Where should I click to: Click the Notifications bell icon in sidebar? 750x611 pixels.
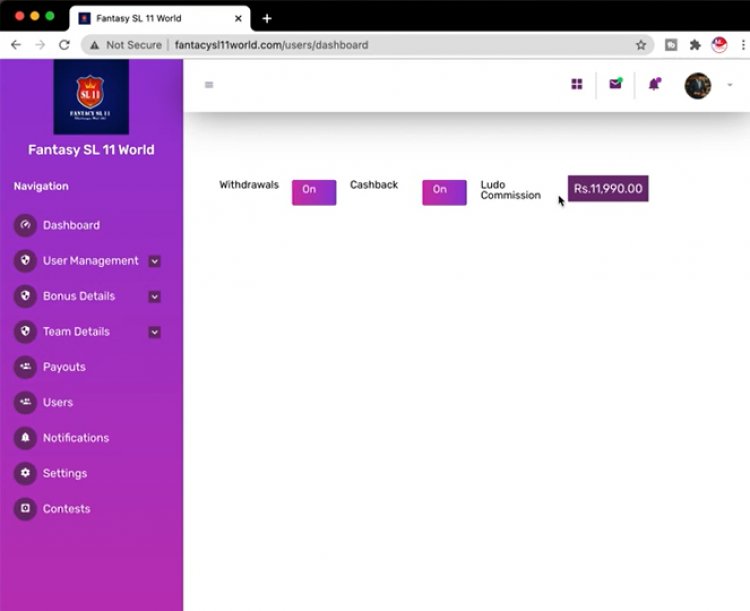[x=25, y=438]
